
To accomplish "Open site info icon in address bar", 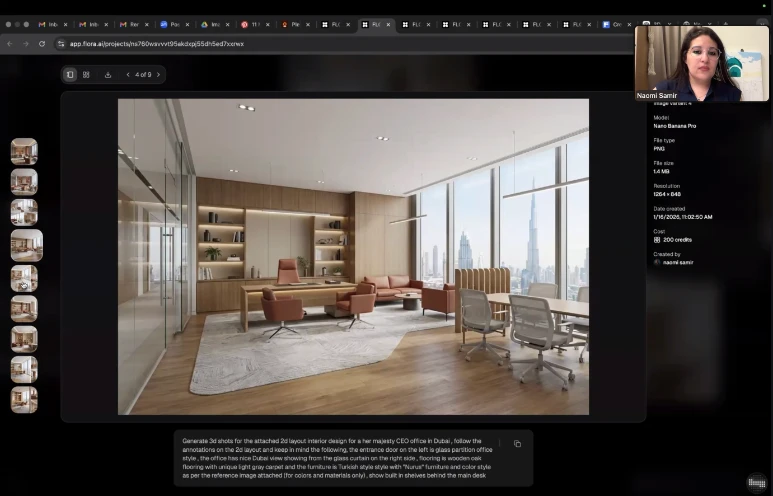I will (61, 44).
